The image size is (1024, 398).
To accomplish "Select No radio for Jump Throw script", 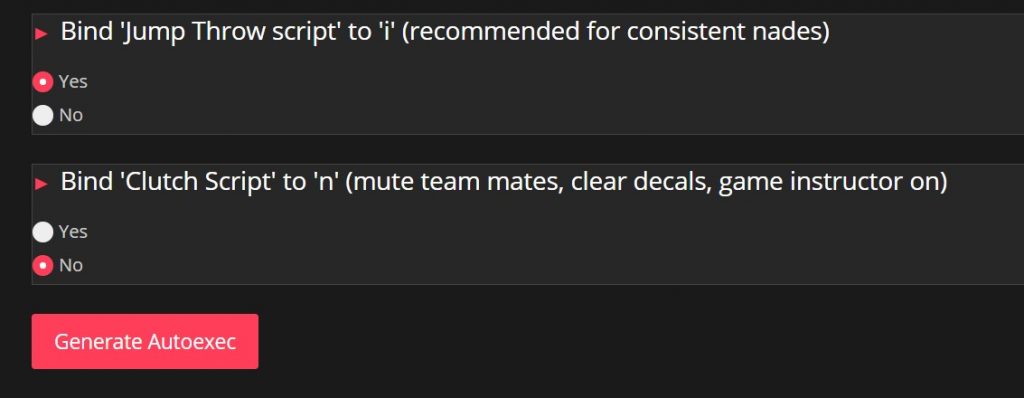I will pyautogui.click(x=42, y=116).
